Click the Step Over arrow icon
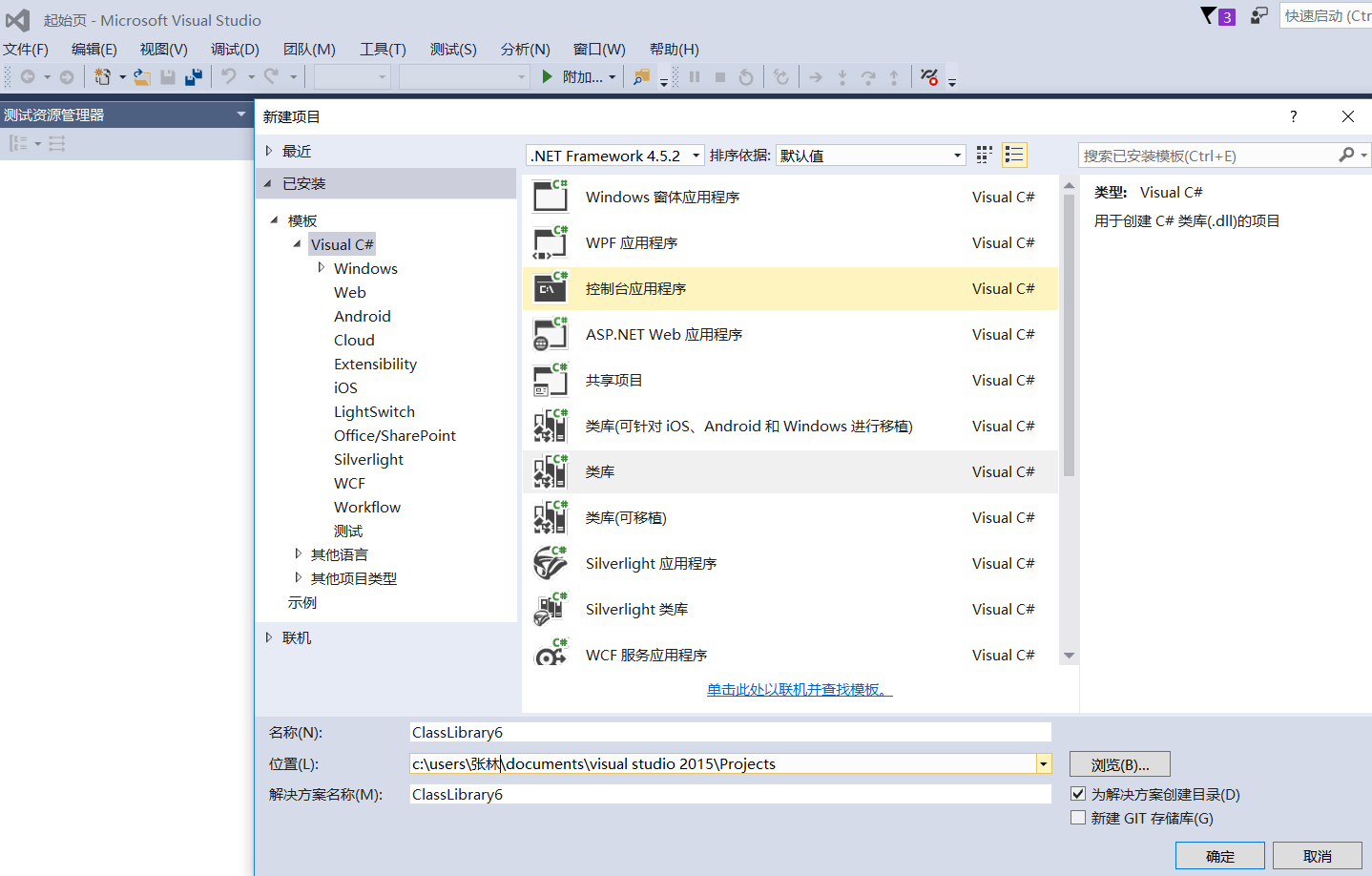This screenshot has height=876, width=1372. click(x=868, y=76)
